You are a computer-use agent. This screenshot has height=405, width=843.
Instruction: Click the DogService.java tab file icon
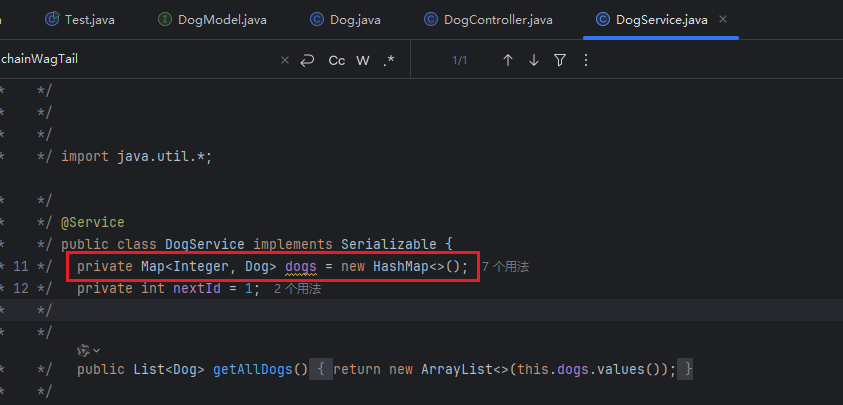[x=602, y=19]
